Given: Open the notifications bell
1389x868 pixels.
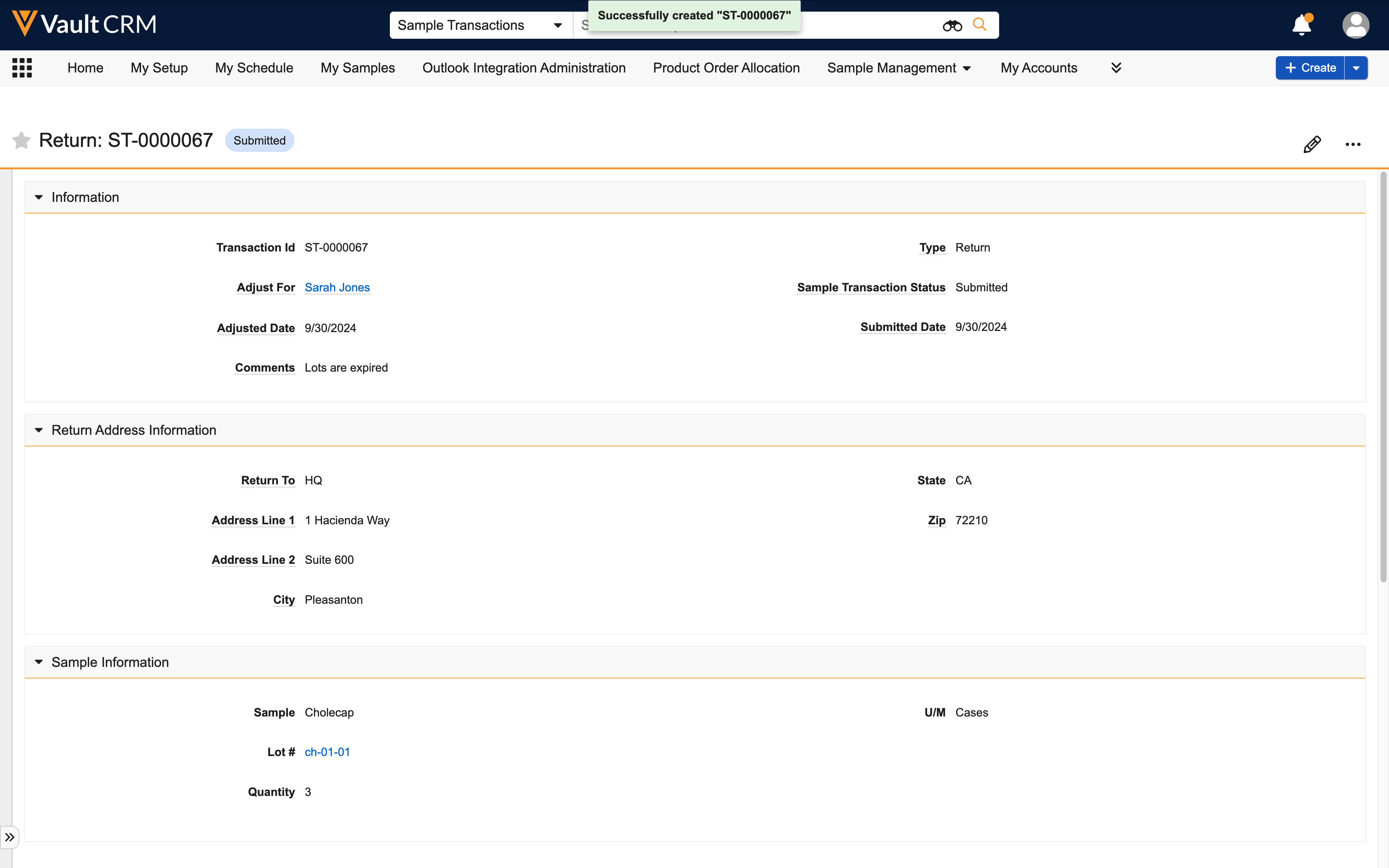Looking at the screenshot, I should click(x=1301, y=25).
